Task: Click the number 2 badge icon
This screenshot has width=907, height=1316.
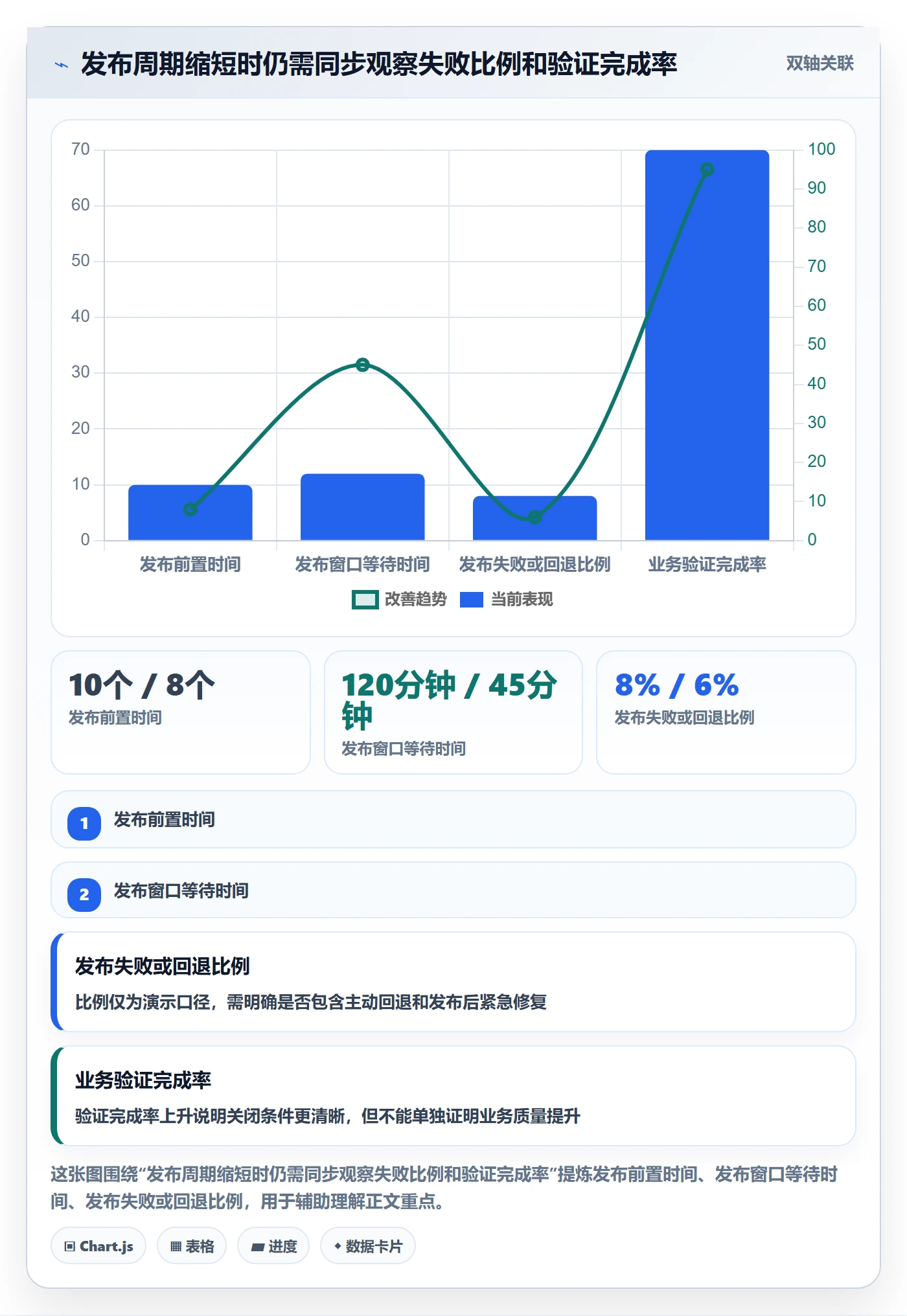Action: (x=84, y=894)
